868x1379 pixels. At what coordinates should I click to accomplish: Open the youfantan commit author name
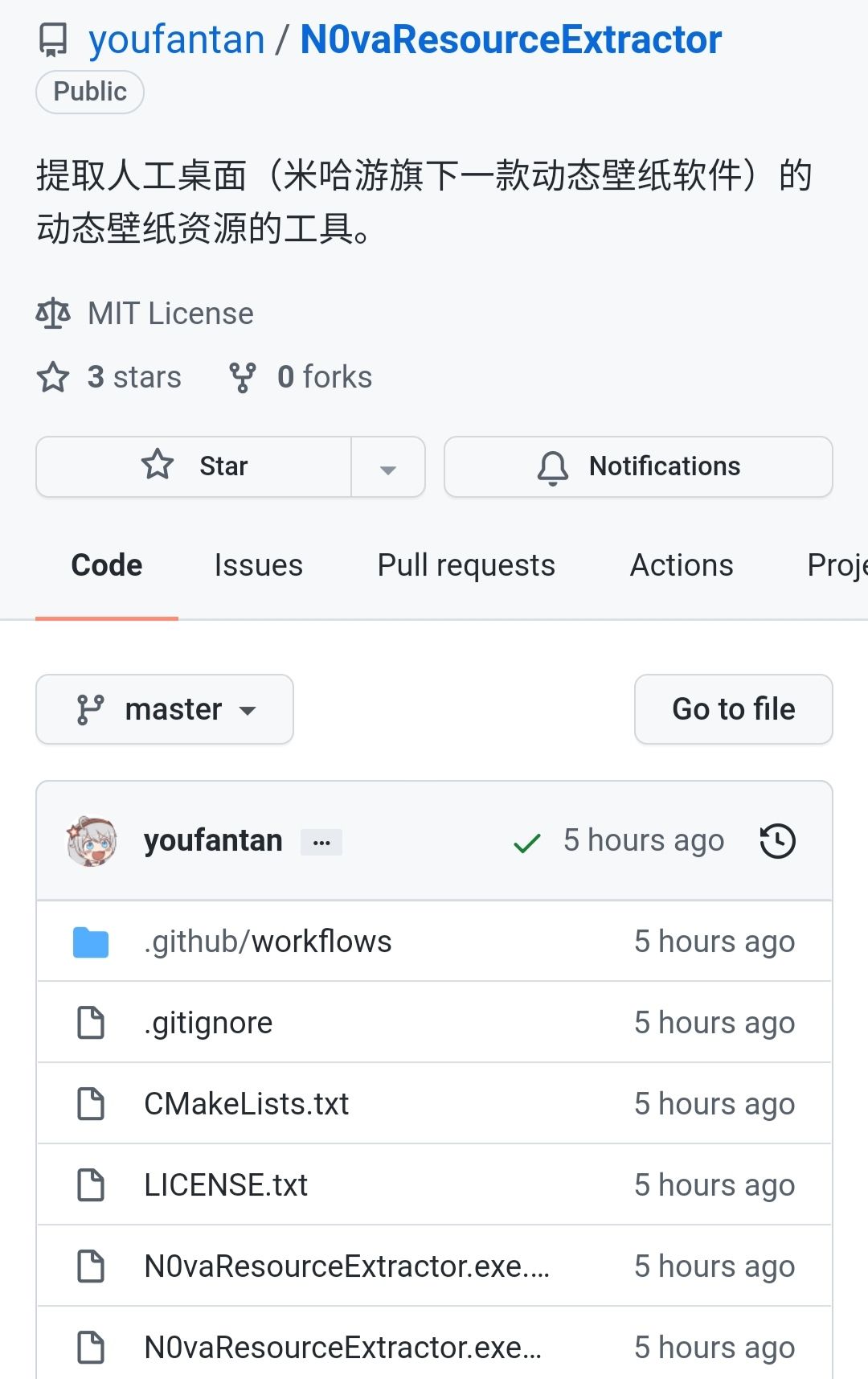tap(213, 841)
